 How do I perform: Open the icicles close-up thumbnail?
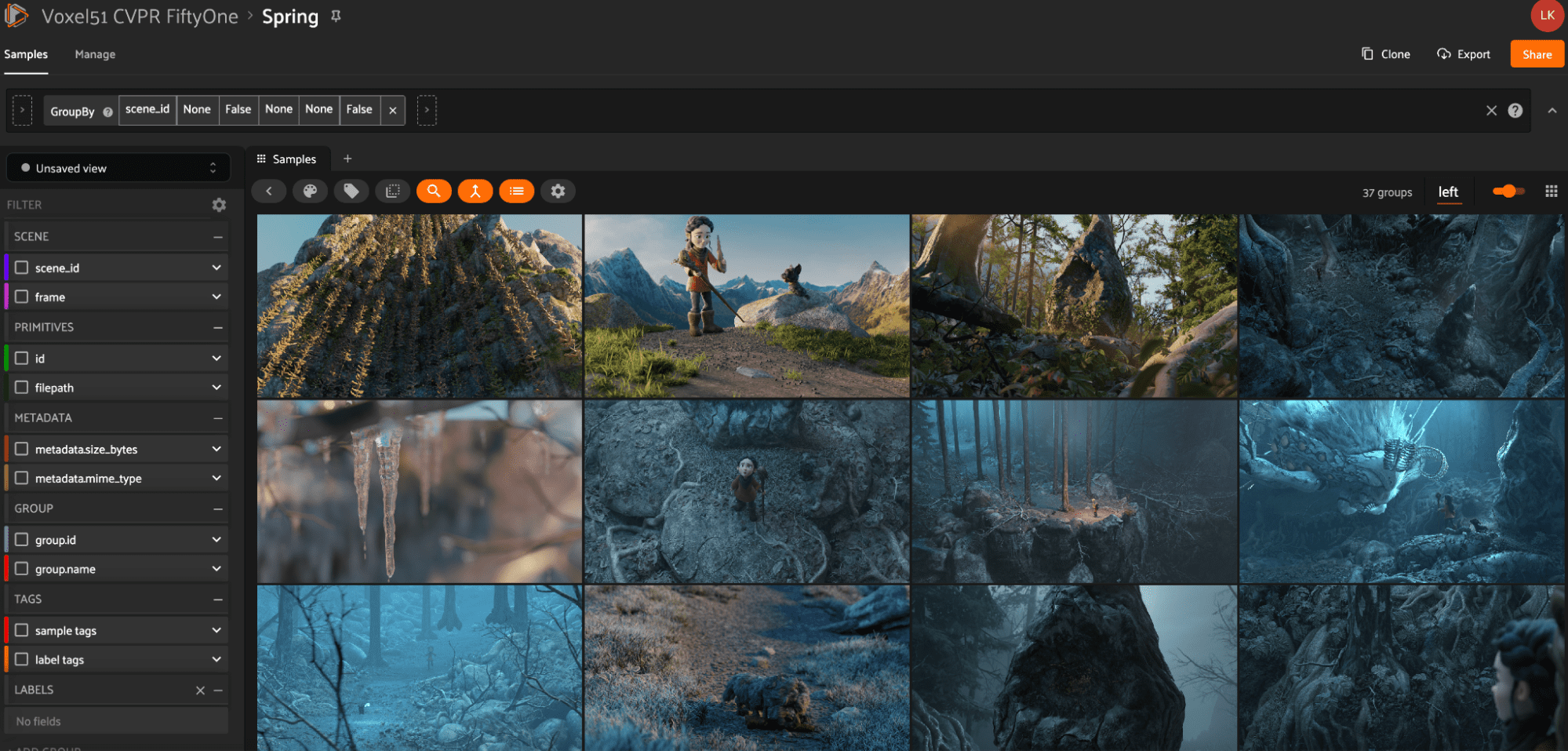coord(420,491)
